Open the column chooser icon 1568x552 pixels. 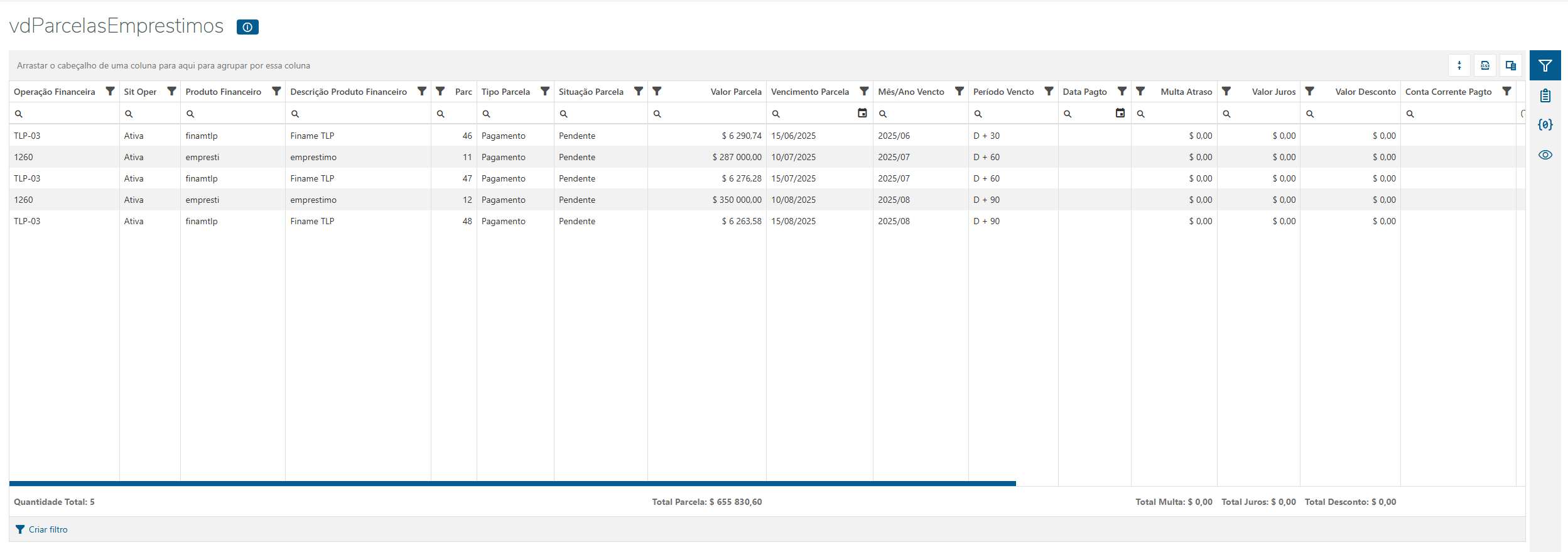(x=1510, y=65)
